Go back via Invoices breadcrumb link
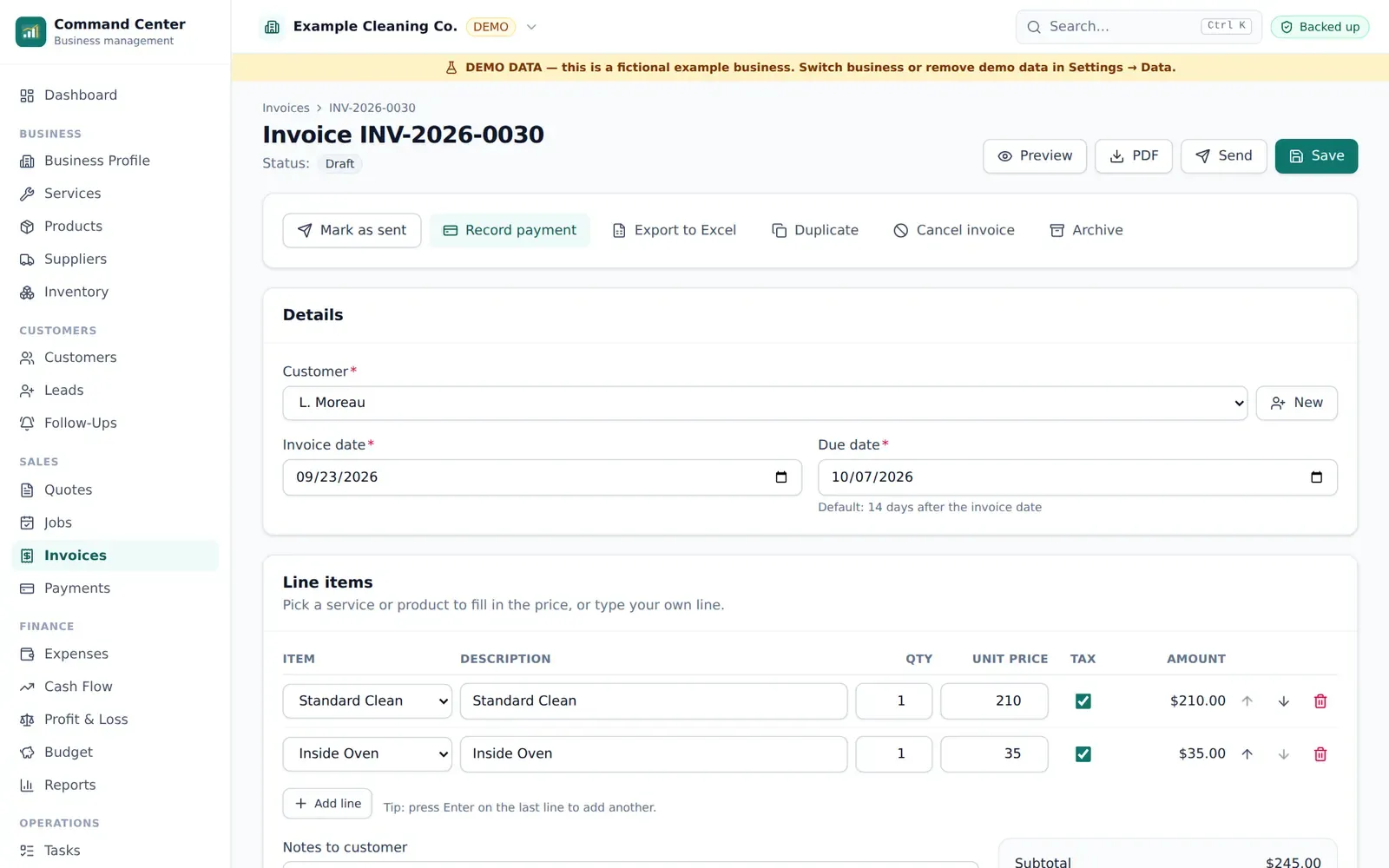Screen dimensions: 1389x868 click(x=286, y=108)
